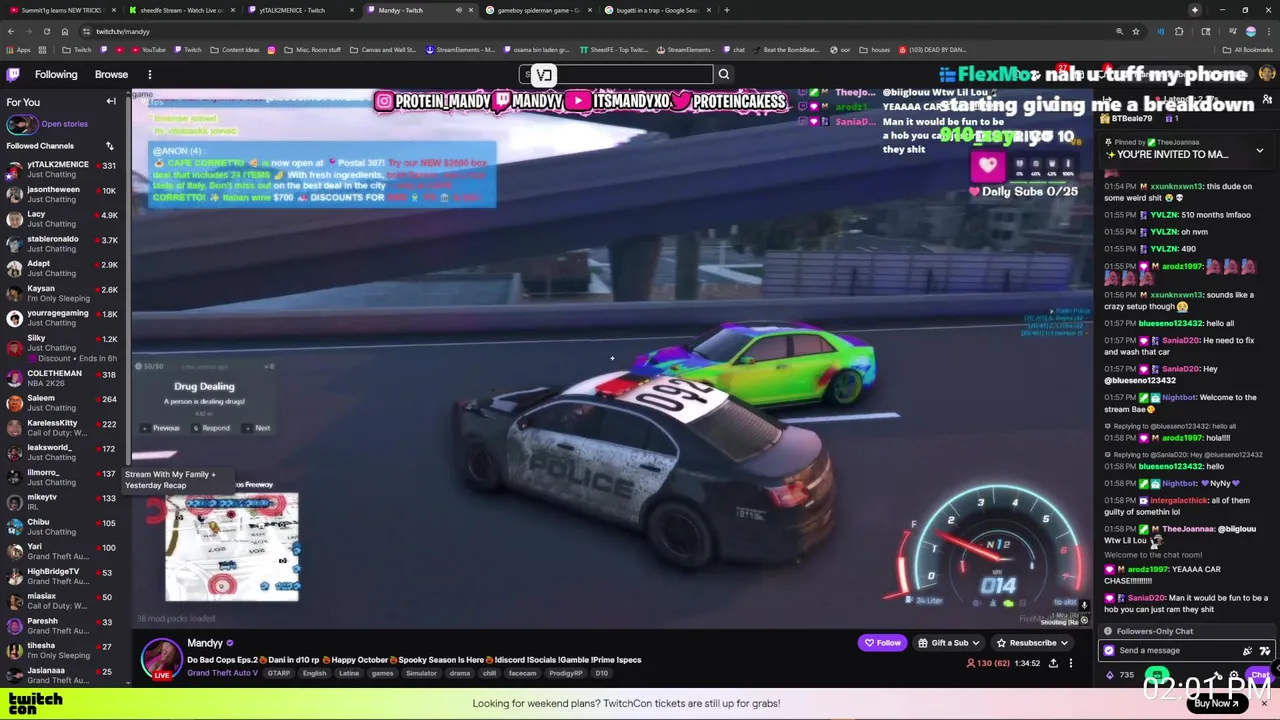Image resolution: width=1280 pixels, height=720 pixels.
Task: Sort the Followed Channels list
Action: coord(110,146)
